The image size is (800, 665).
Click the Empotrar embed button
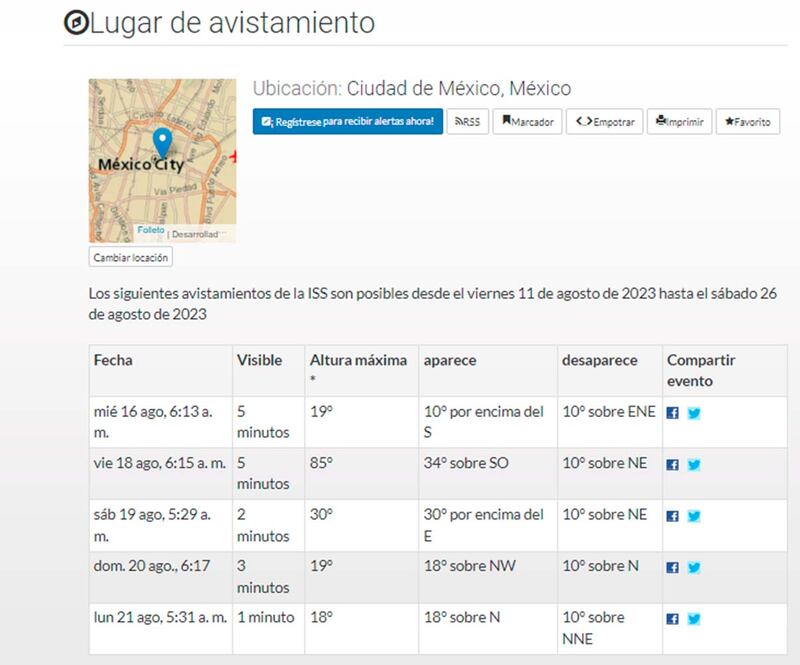click(x=604, y=121)
